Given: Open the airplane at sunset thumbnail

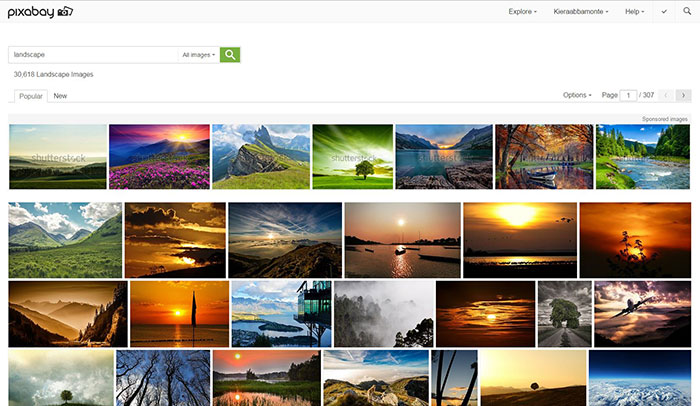Looking at the screenshot, I should pos(642,313).
